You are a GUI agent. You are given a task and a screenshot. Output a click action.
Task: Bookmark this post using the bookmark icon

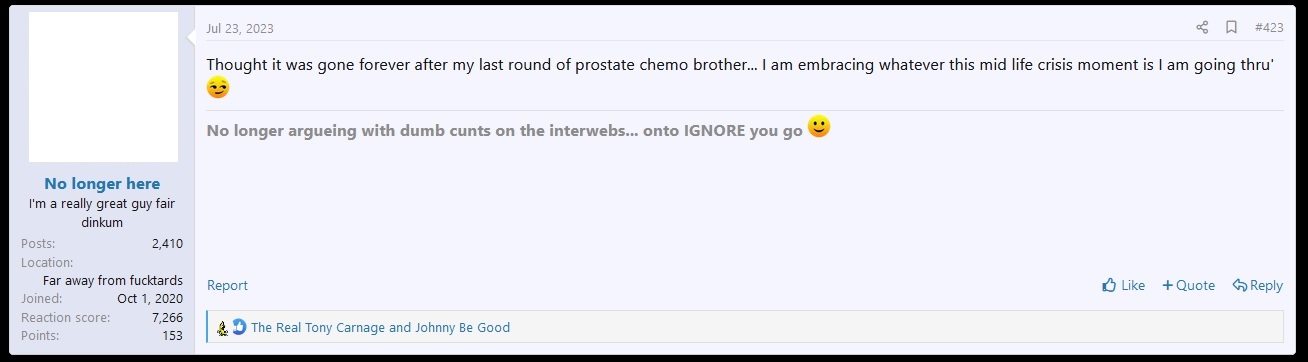coord(1232,27)
